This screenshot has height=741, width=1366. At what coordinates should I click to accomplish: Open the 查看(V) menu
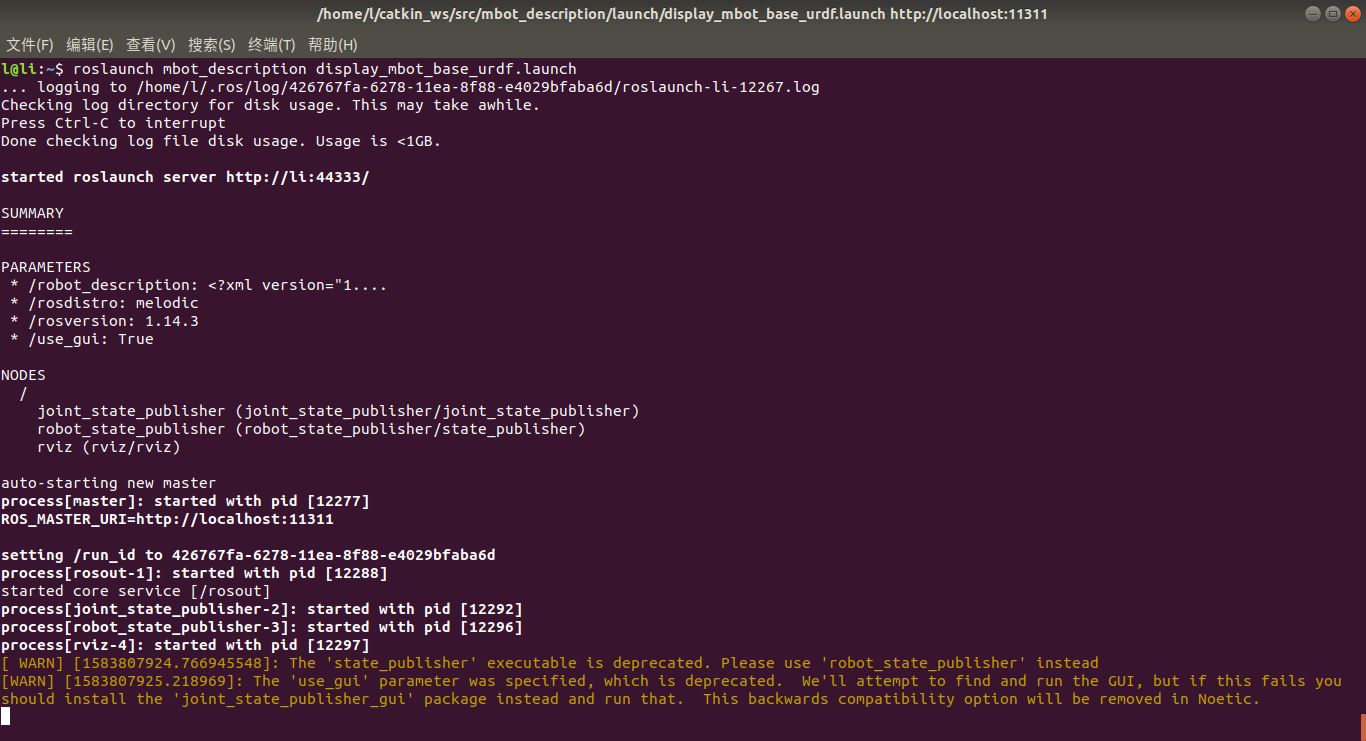pos(150,44)
